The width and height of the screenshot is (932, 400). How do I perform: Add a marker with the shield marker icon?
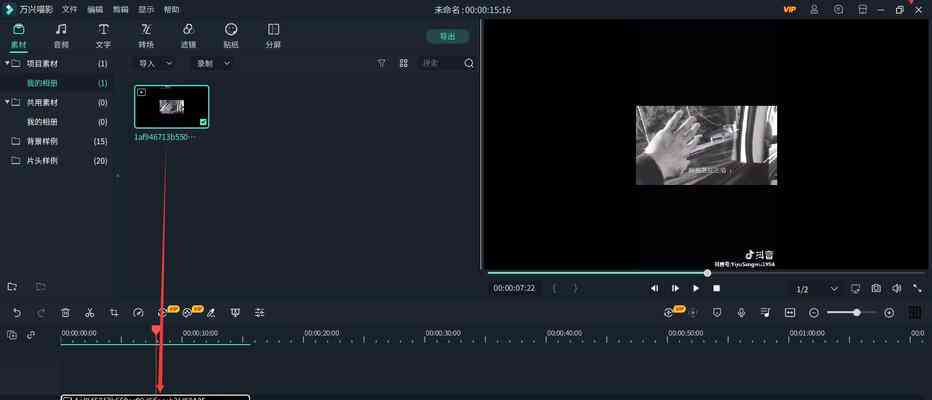[717, 313]
